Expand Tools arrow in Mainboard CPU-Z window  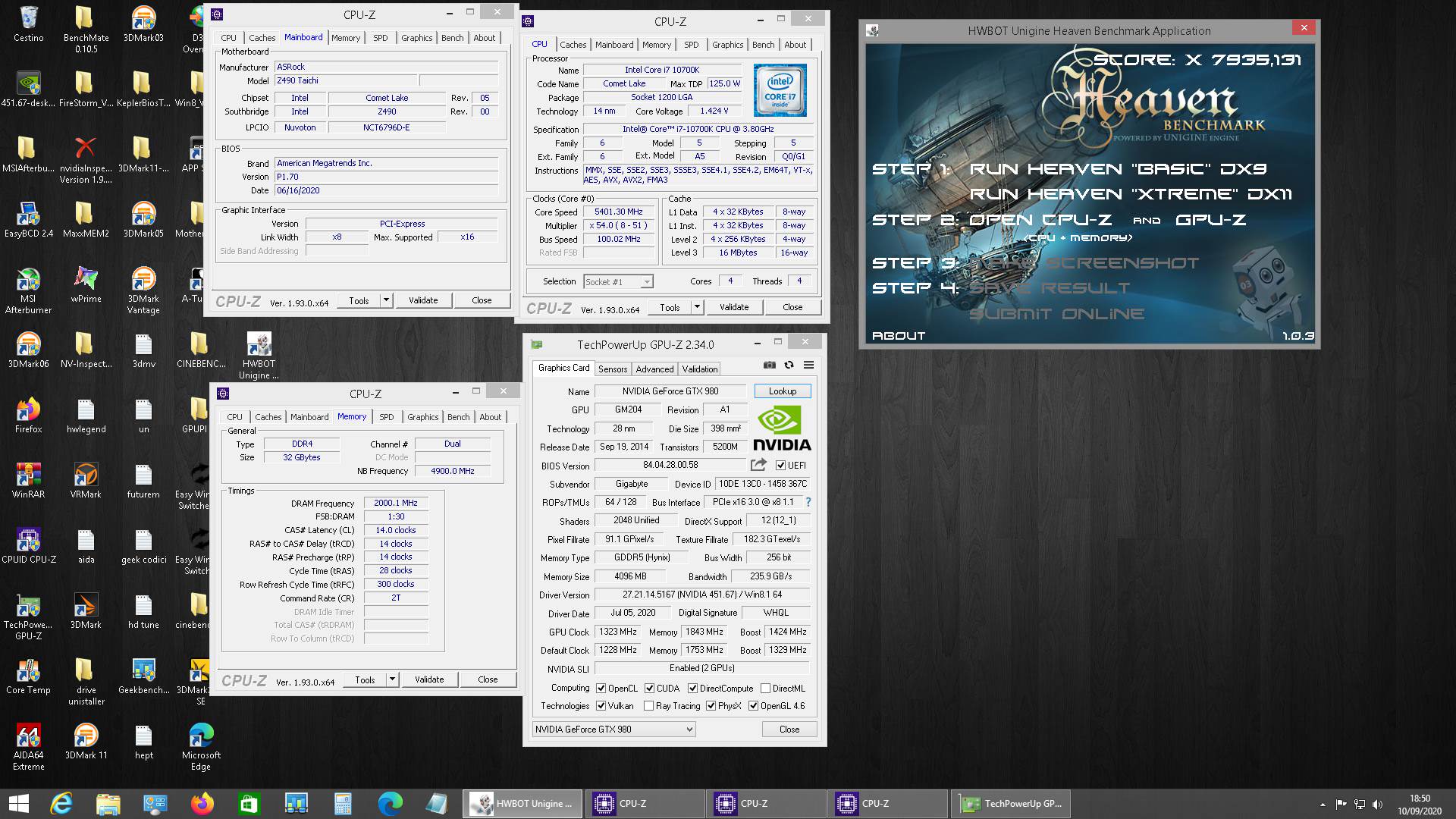point(386,300)
